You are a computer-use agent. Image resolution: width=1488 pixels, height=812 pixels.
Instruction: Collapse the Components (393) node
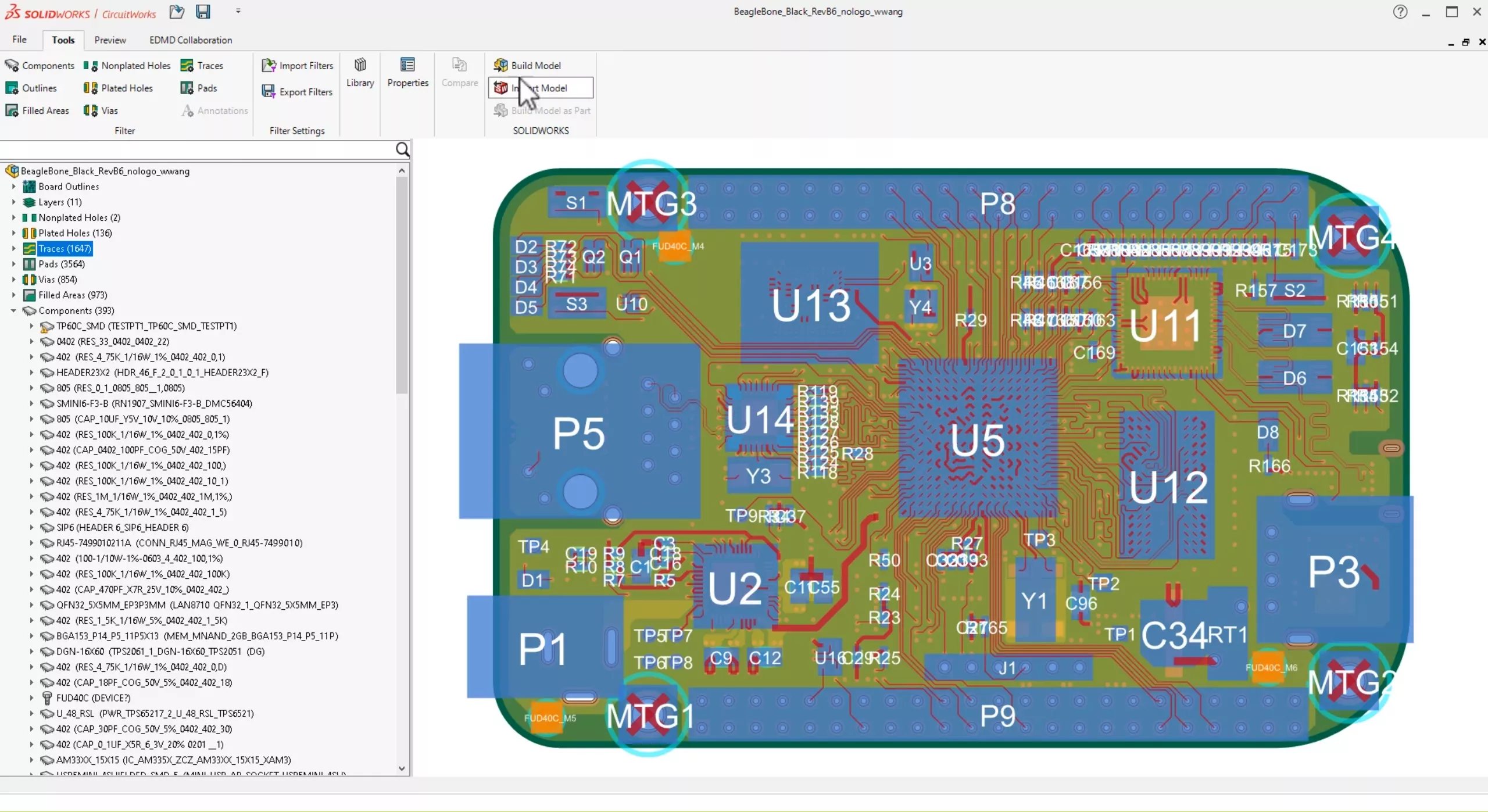(13, 310)
